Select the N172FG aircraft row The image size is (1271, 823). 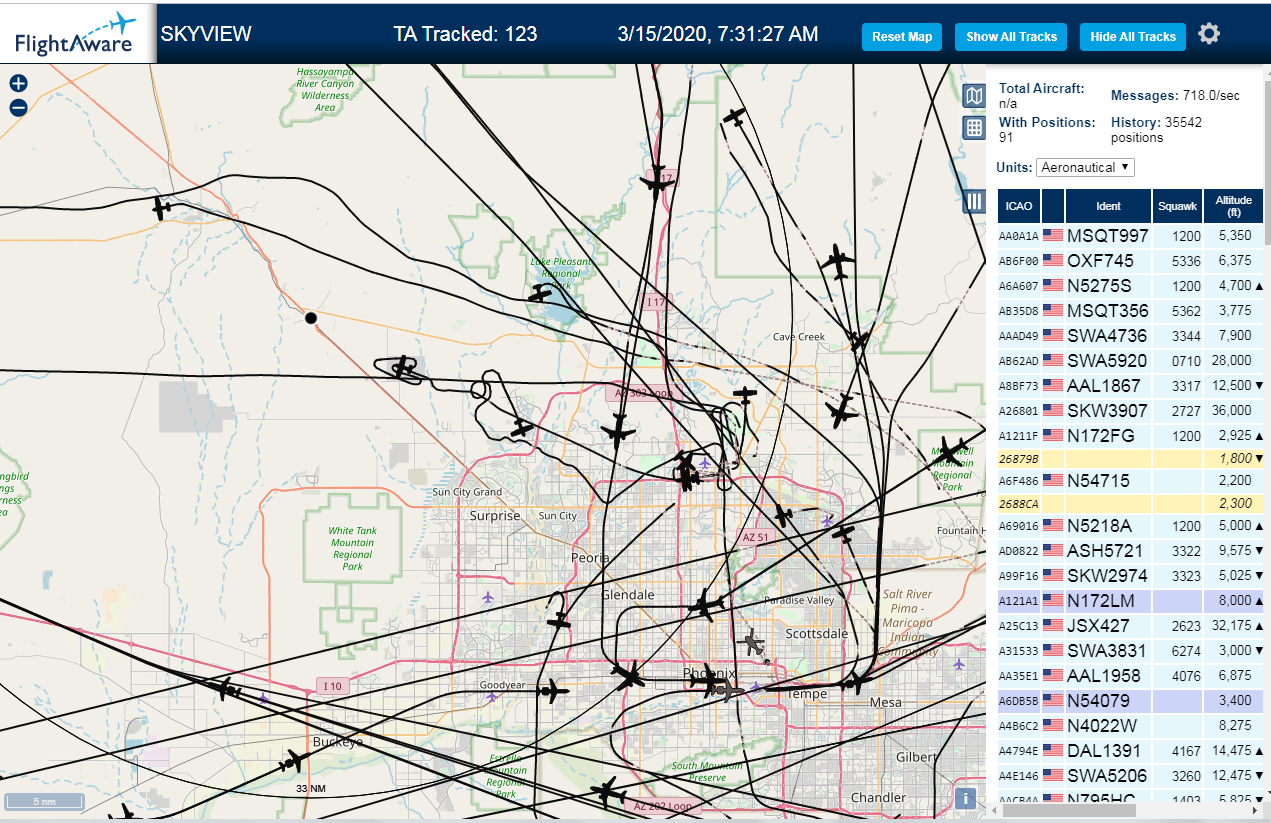tap(1130, 435)
